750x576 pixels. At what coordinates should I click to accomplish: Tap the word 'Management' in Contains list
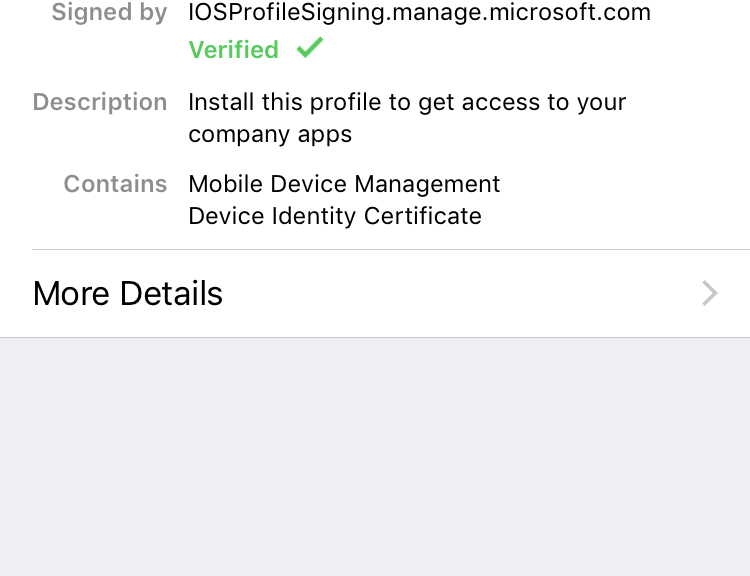pyautogui.click(x=427, y=184)
